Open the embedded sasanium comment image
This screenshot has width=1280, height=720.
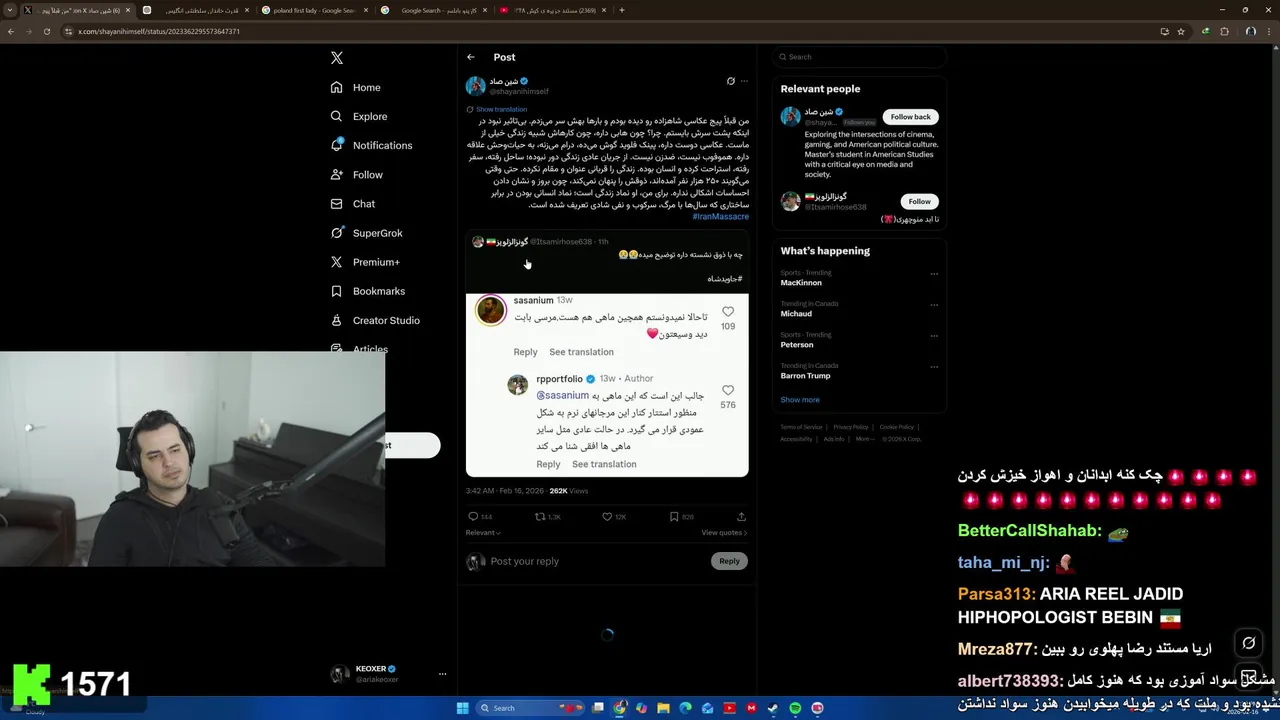coord(607,384)
